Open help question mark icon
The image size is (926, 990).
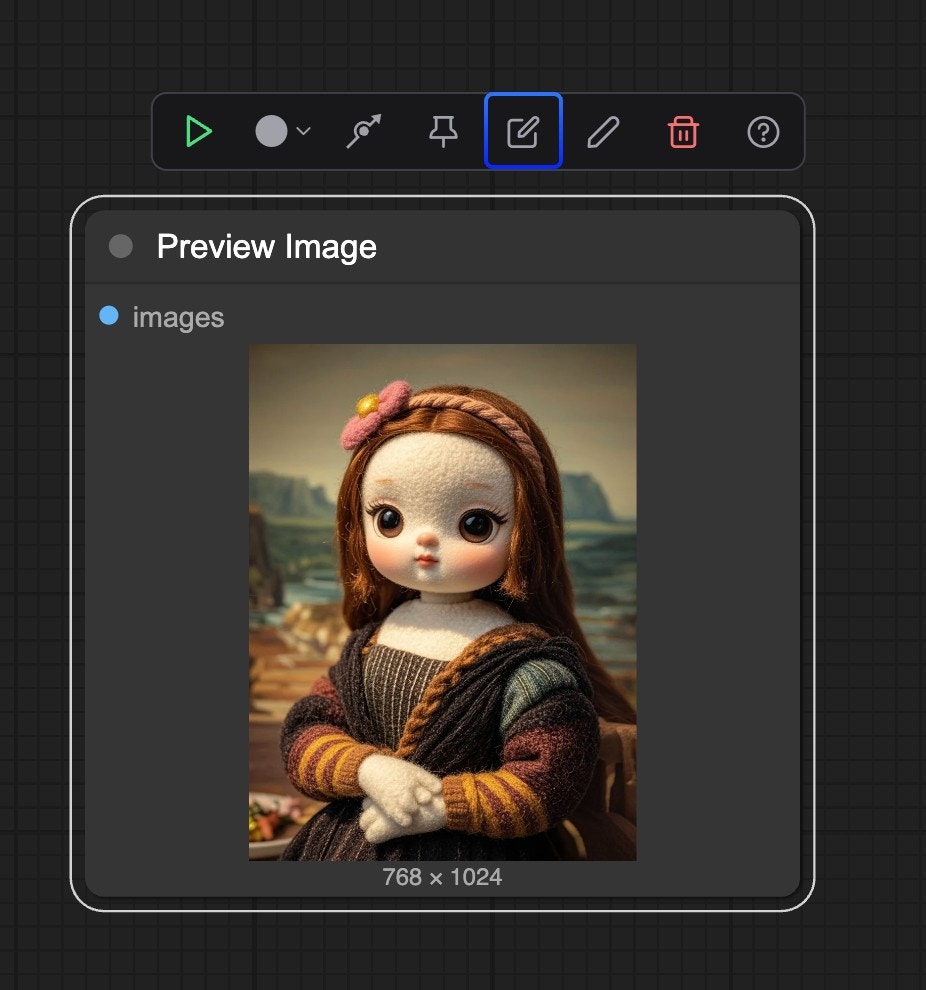[x=763, y=132]
